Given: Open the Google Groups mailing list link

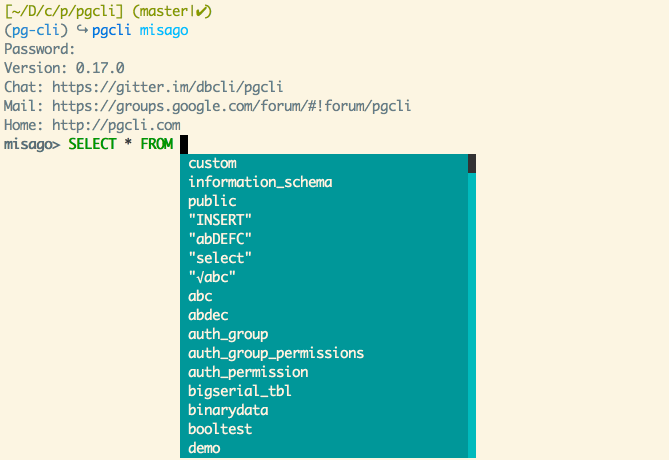Looking at the screenshot, I should pyautogui.click(x=229, y=106).
